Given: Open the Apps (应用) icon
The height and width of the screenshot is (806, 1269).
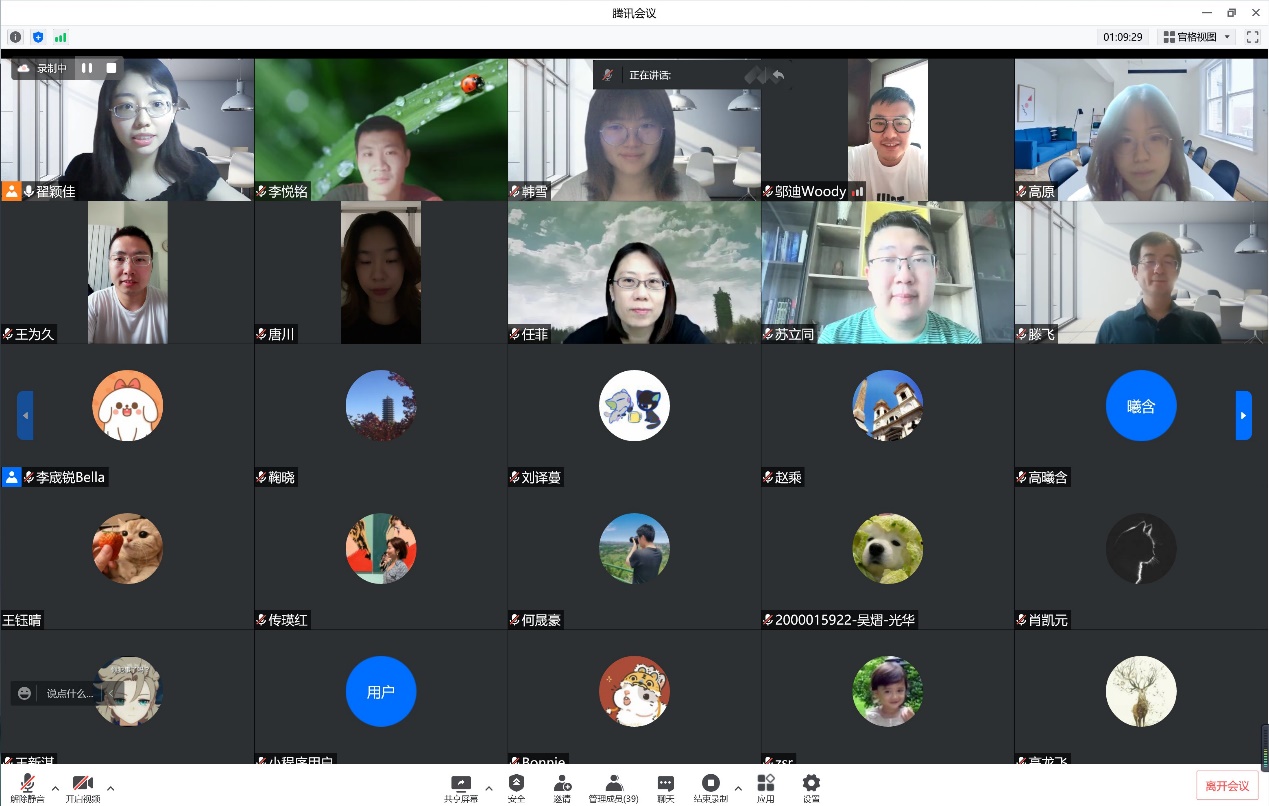Looking at the screenshot, I should (x=765, y=787).
